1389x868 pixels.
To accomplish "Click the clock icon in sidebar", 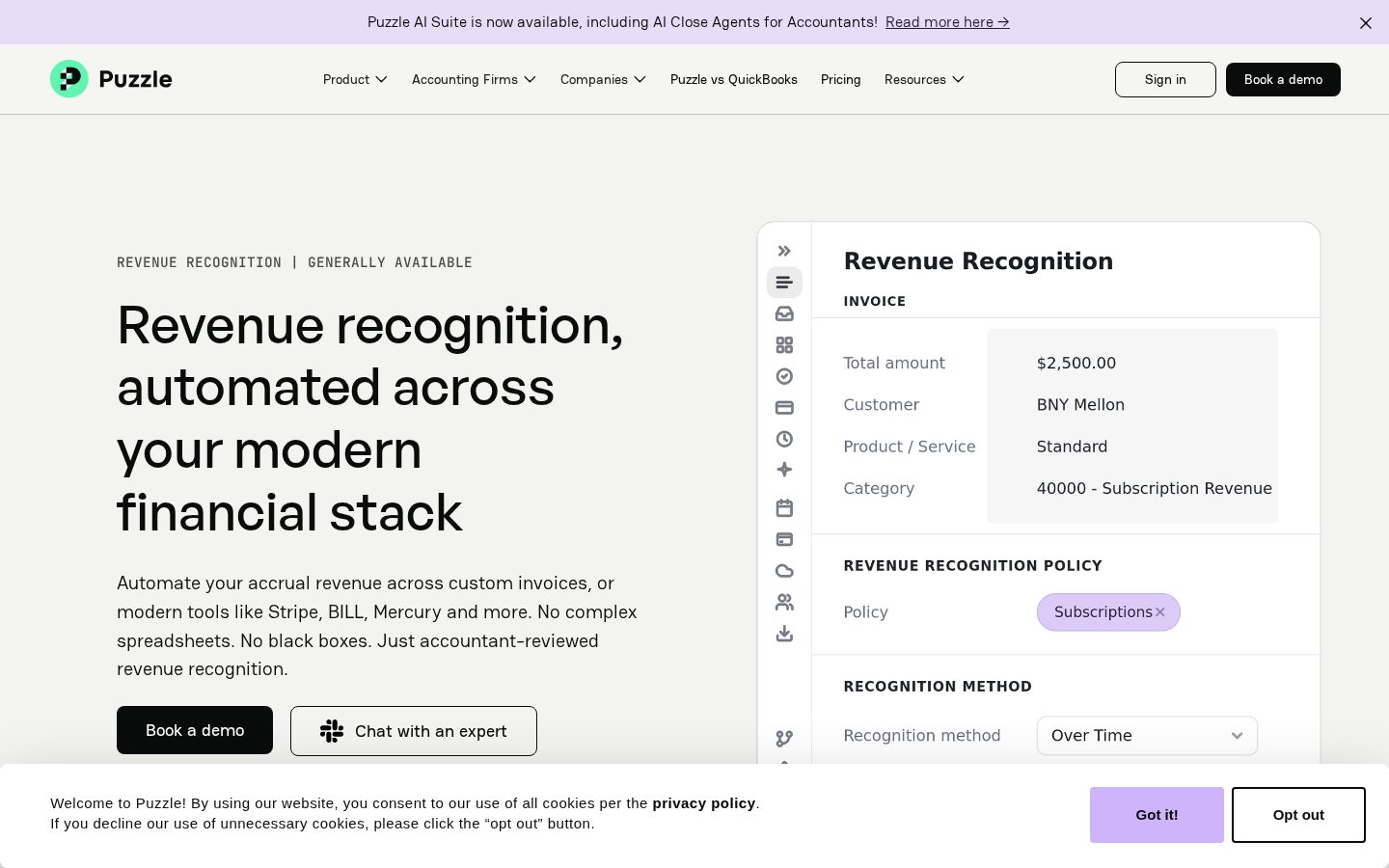I will pos(784,439).
